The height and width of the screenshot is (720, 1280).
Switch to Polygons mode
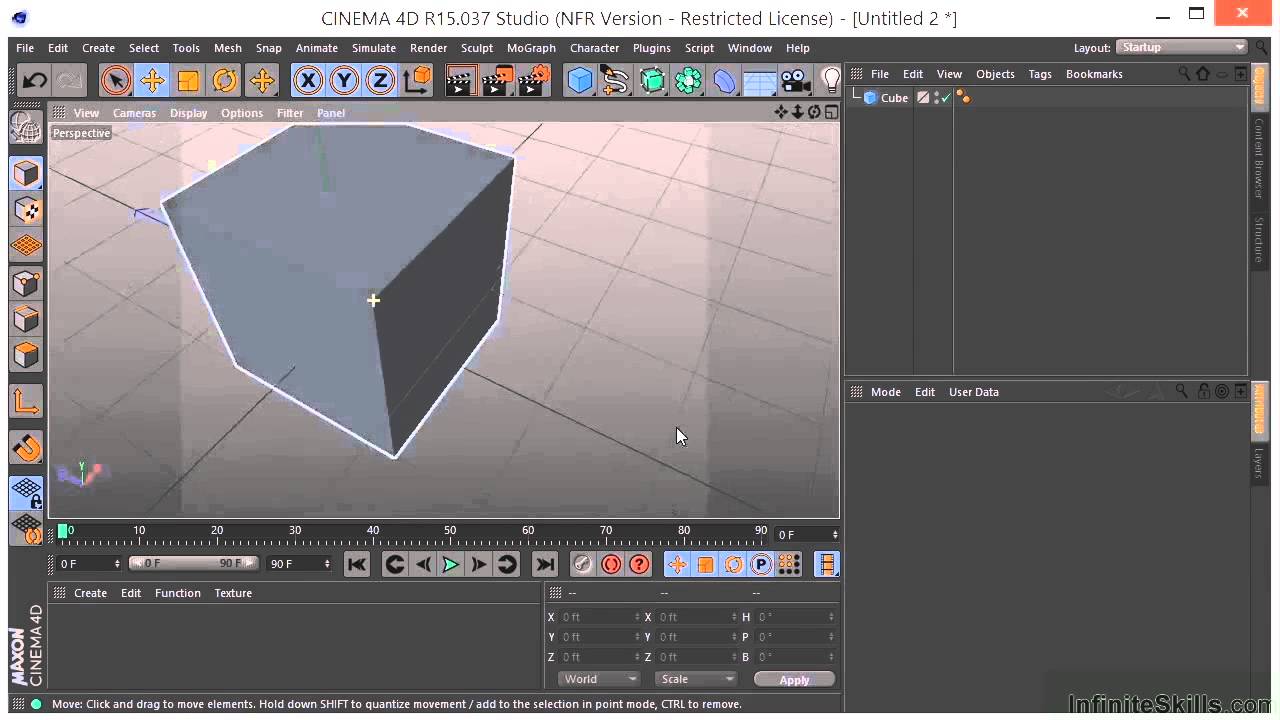(26, 355)
